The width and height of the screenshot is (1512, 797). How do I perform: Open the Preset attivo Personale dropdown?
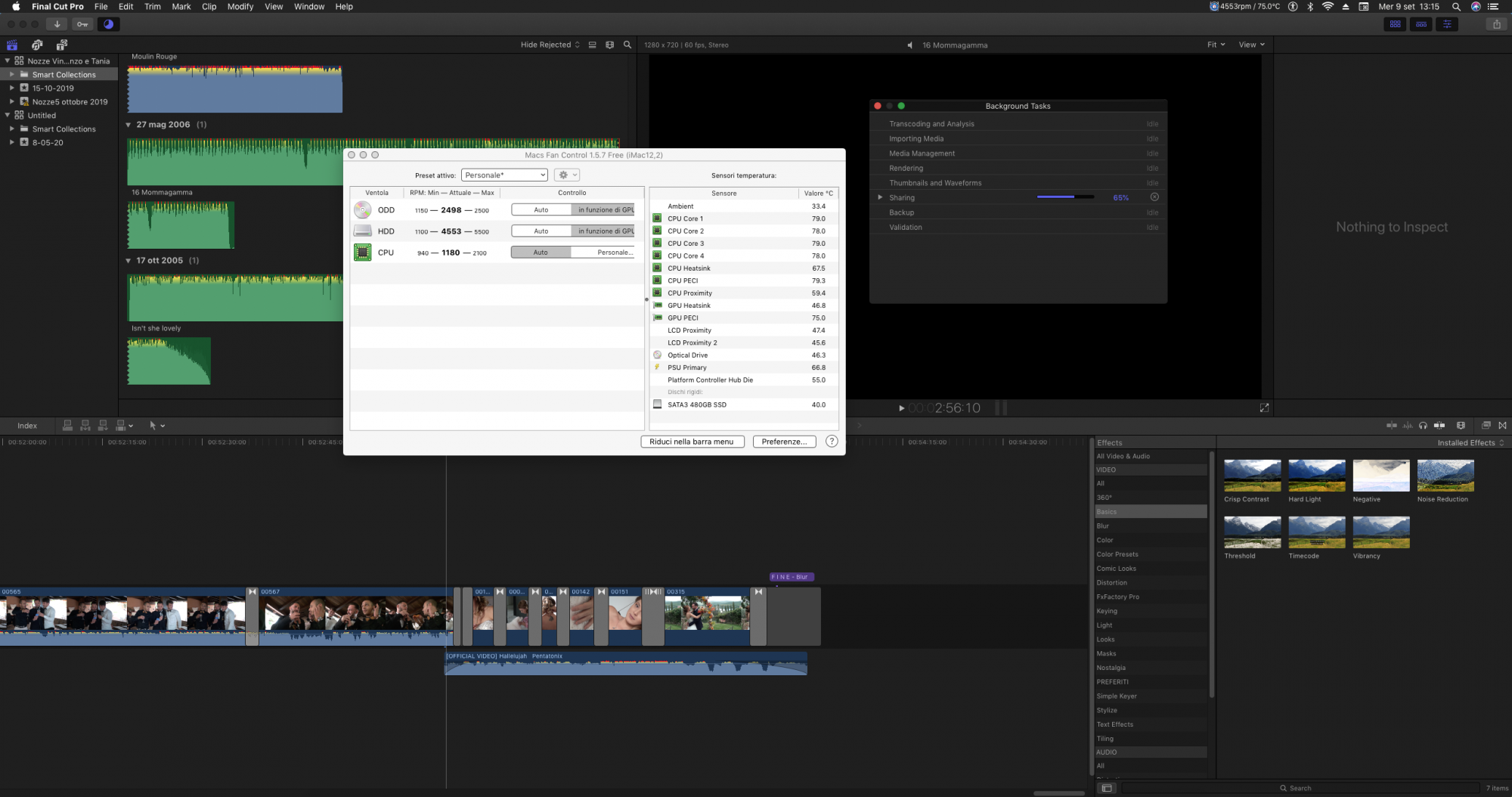point(504,175)
